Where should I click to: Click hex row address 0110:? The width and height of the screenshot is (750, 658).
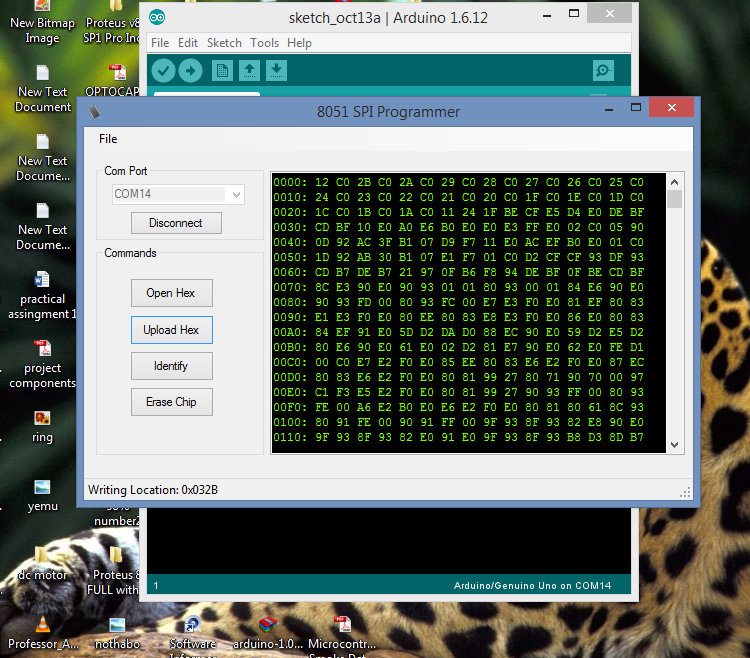(290, 437)
